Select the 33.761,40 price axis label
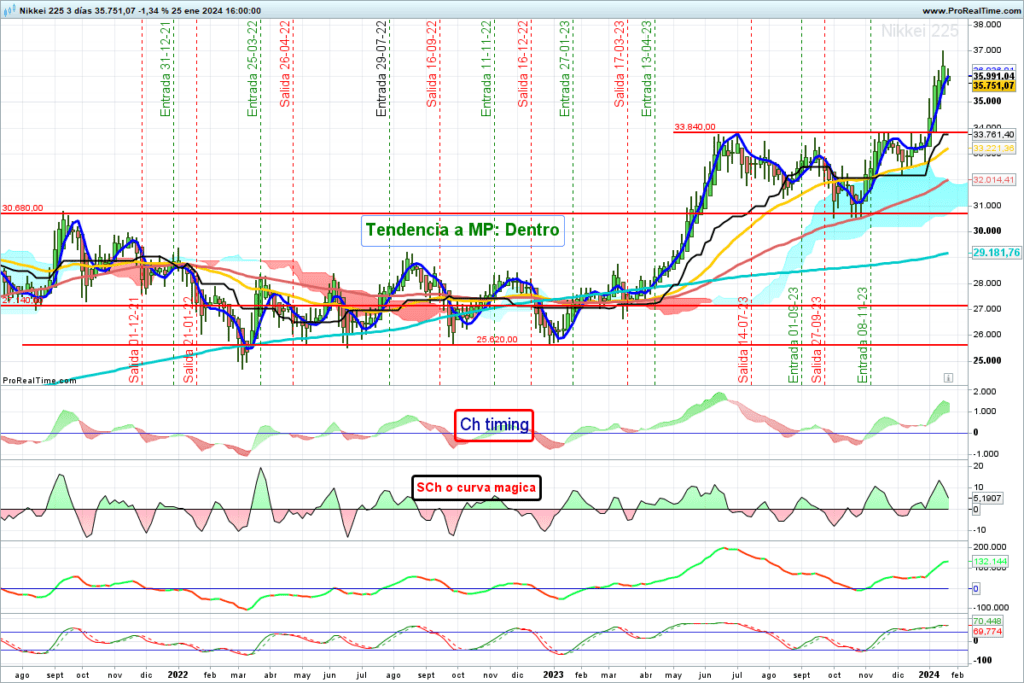 point(993,135)
